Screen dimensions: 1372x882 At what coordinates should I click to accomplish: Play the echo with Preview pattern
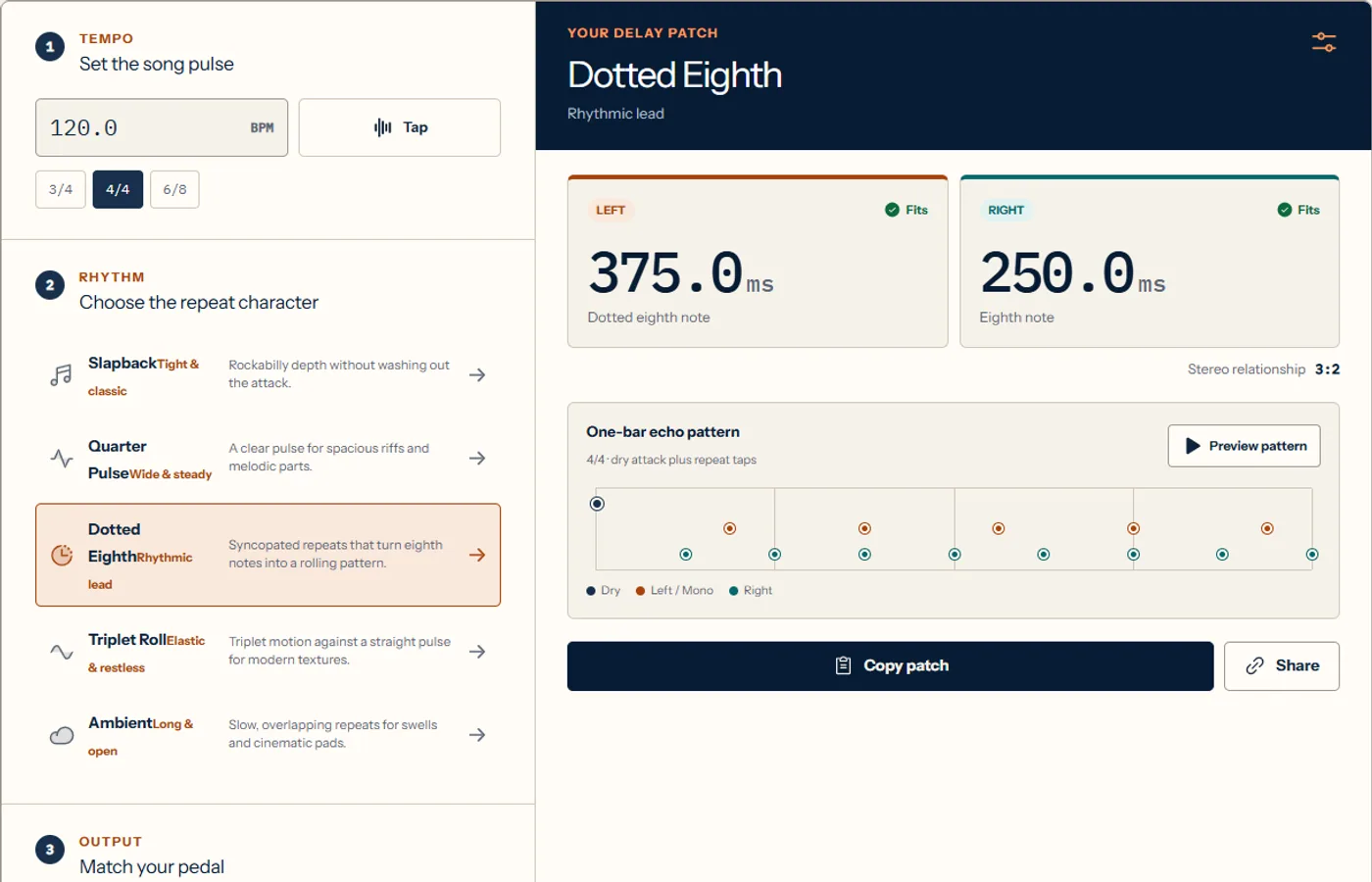pyautogui.click(x=1244, y=446)
